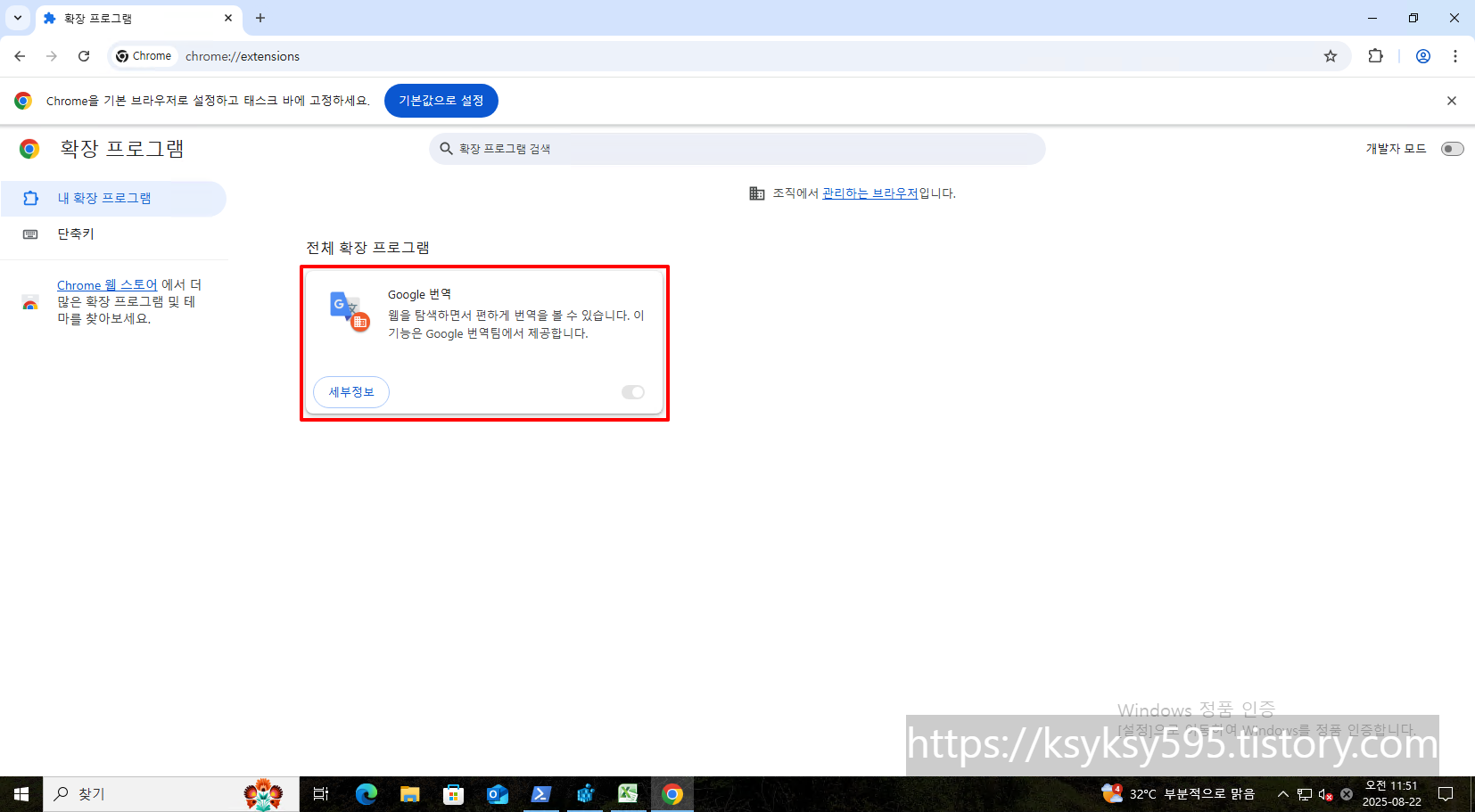Click the forward navigation arrow

(x=52, y=56)
